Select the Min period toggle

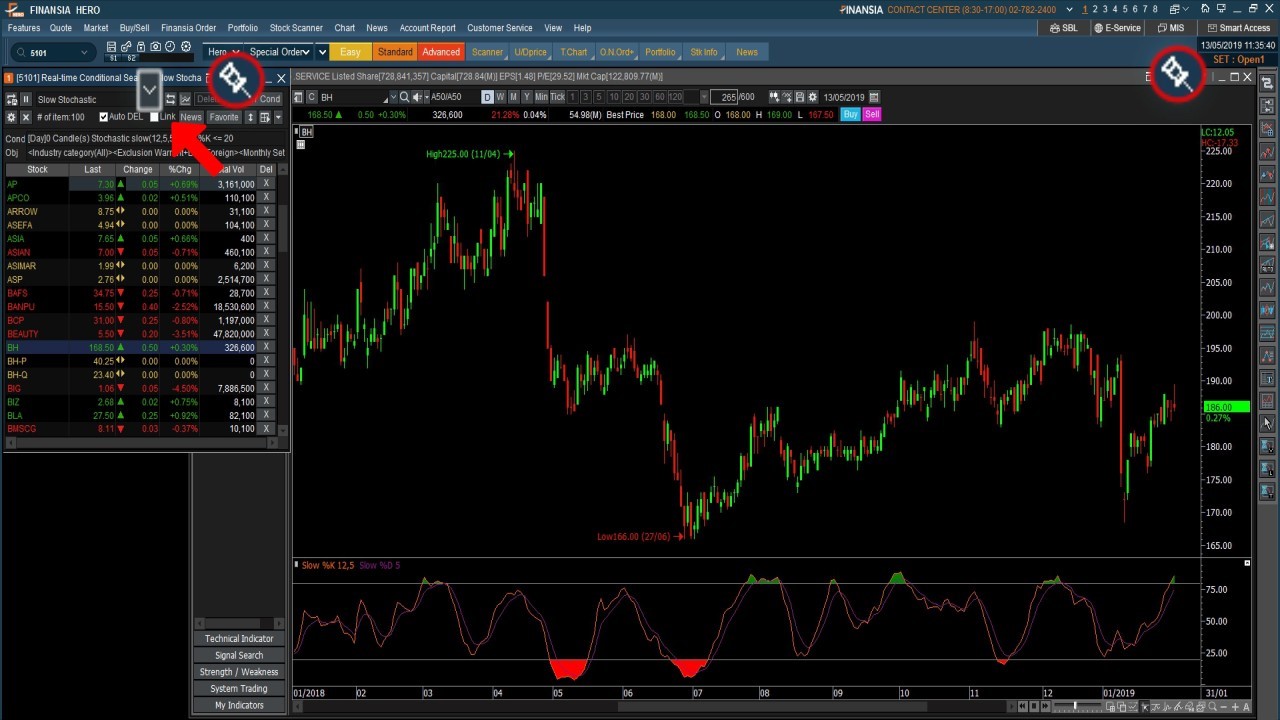[541, 97]
